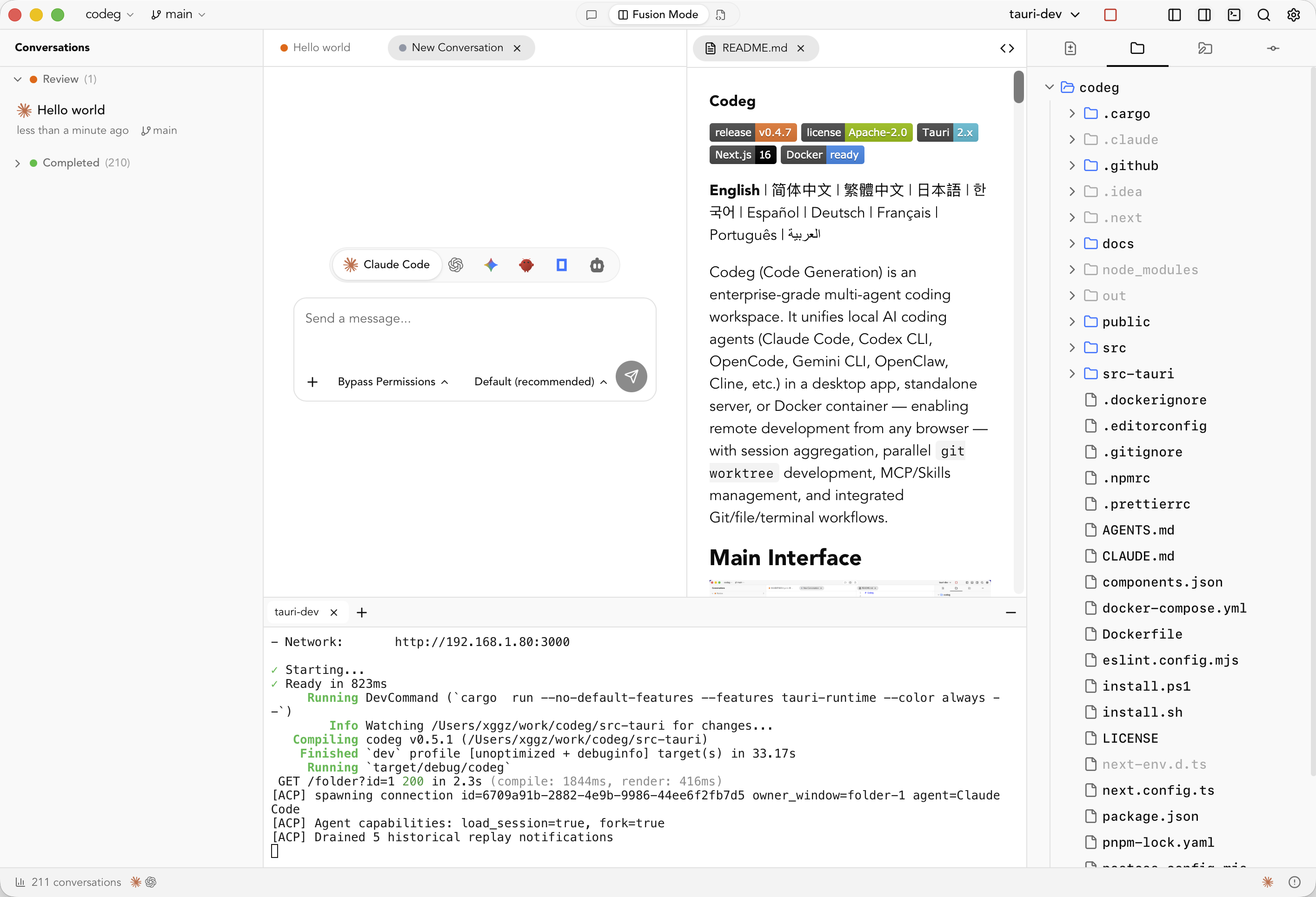Click the plus attachment button in message box
Image resolution: width=1316 pixels, height=897 pixels.
coord(312,382)
